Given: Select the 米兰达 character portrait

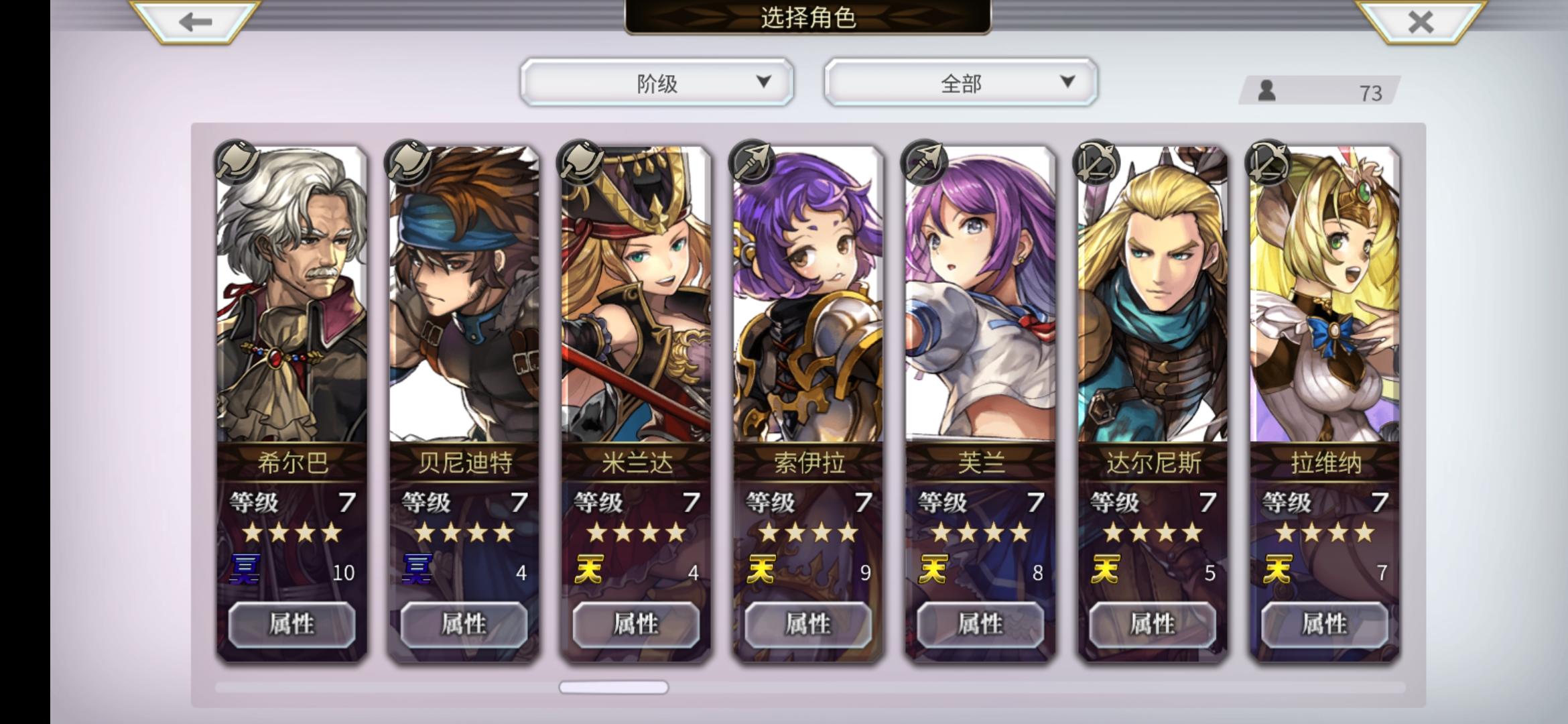Looking at the screenshot, I should (x=636, y=295).
